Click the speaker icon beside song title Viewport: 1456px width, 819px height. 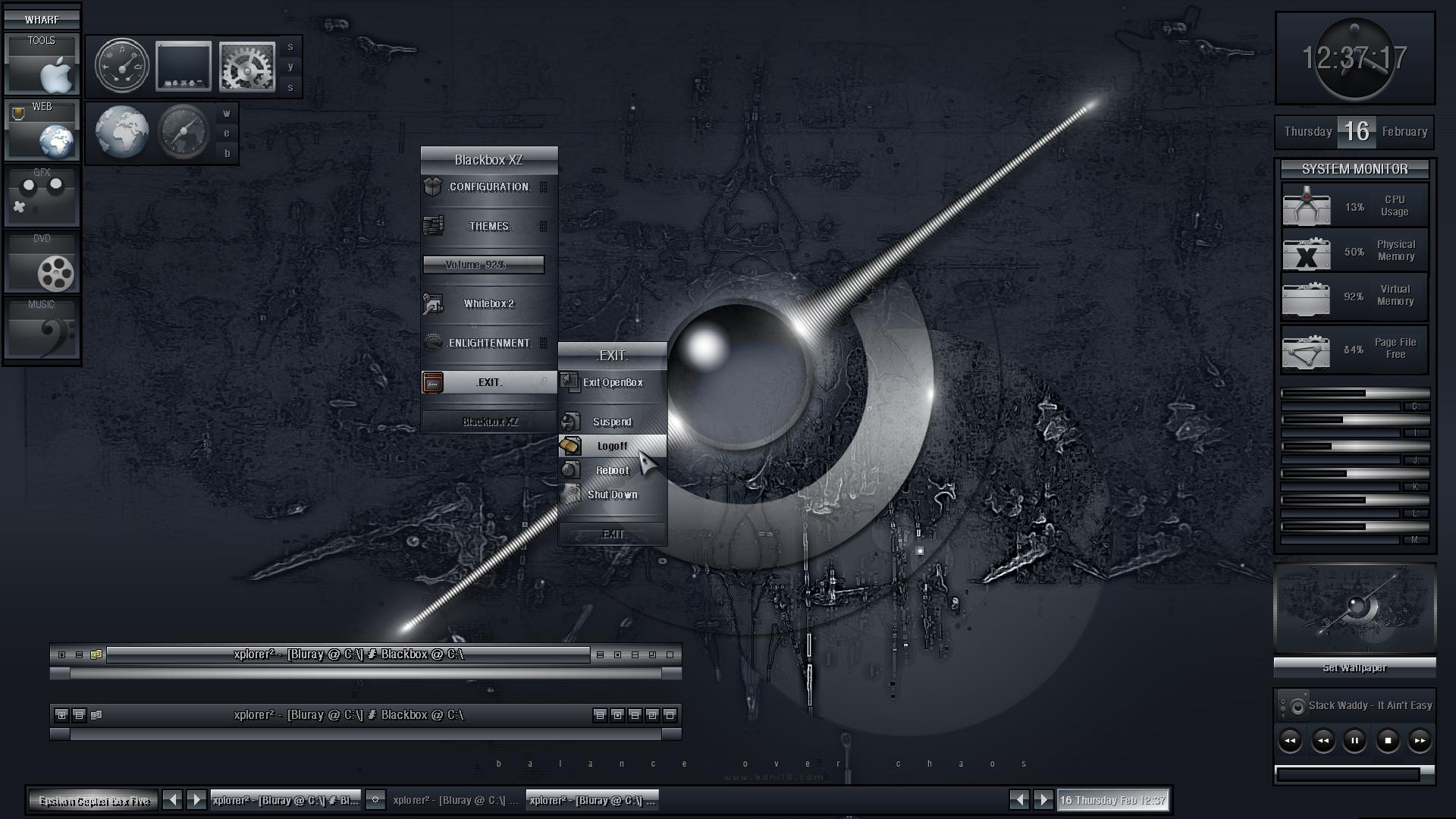tap(1294, 706)
